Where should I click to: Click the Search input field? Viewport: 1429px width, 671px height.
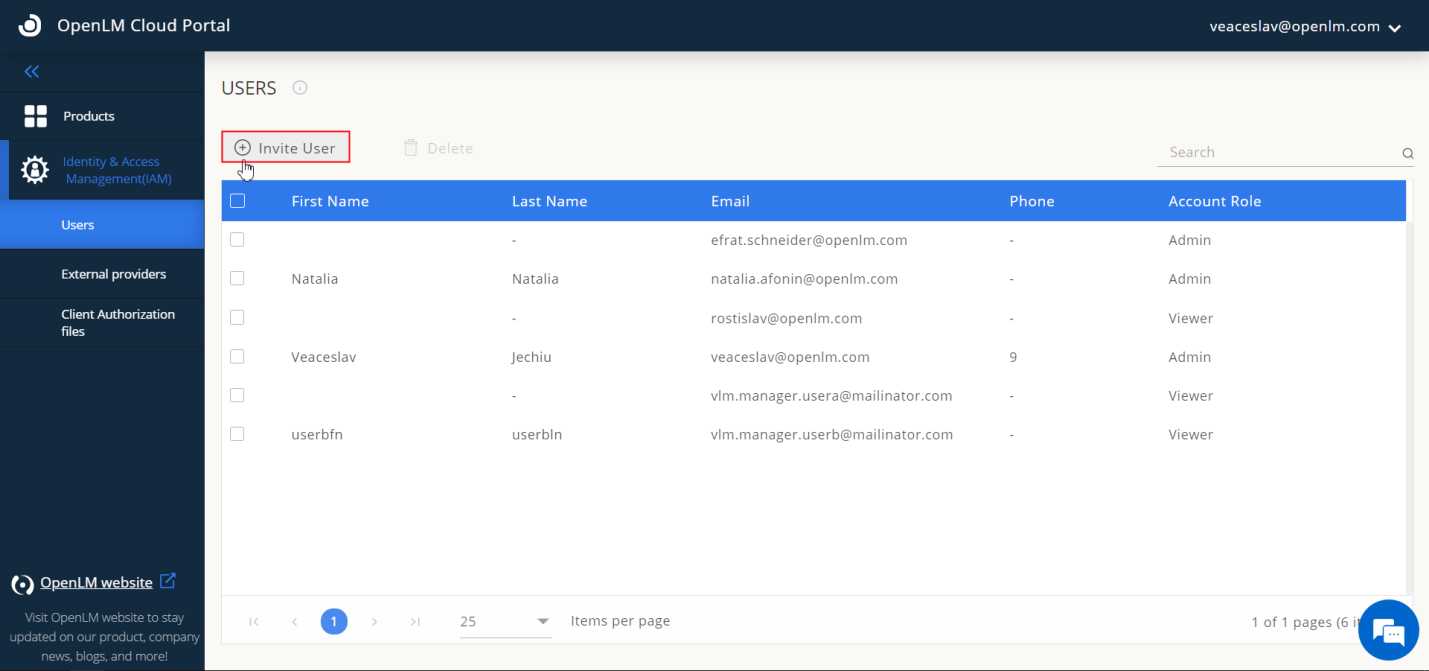[1277, 153]
